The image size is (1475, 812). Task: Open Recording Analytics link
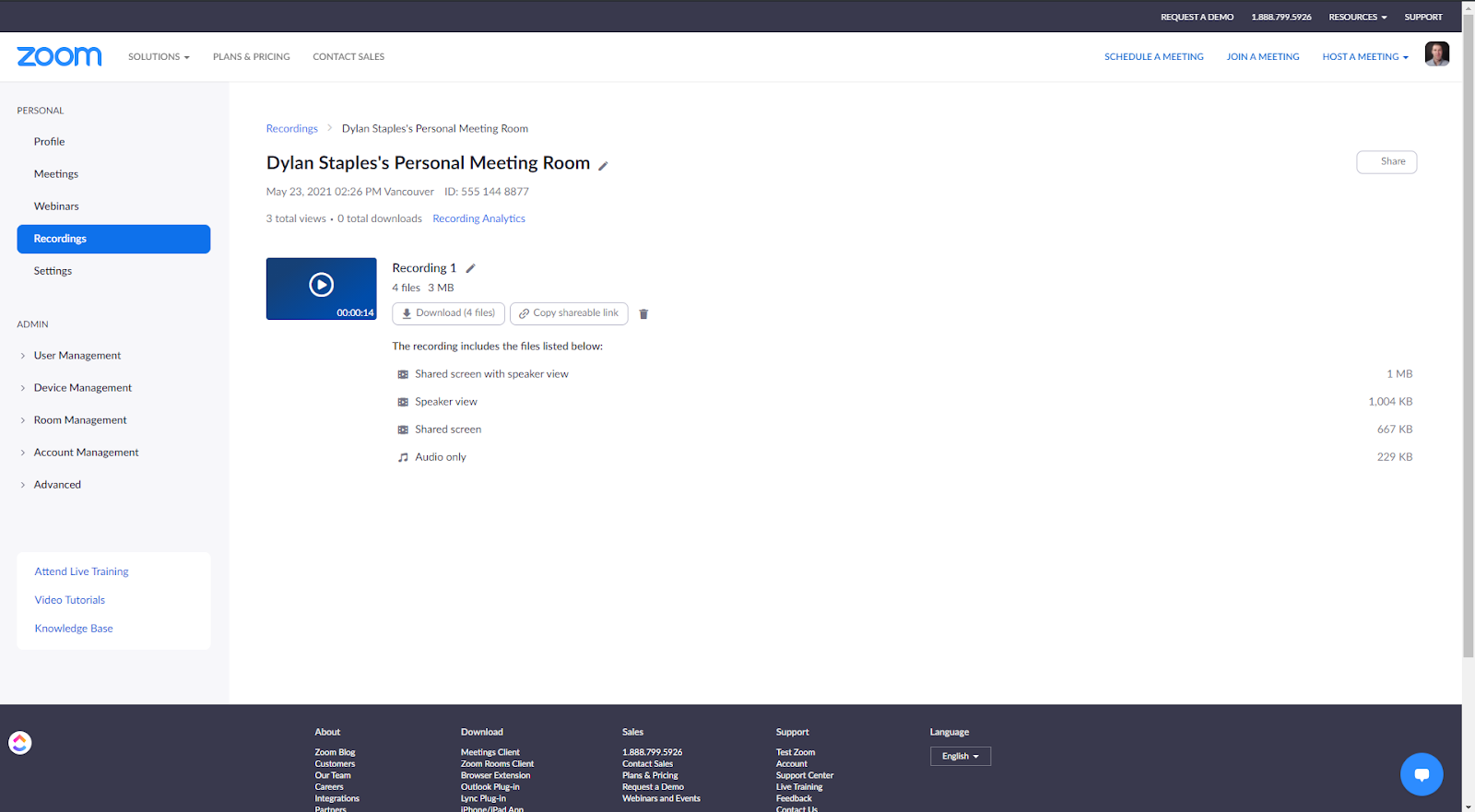click(478, 218)
